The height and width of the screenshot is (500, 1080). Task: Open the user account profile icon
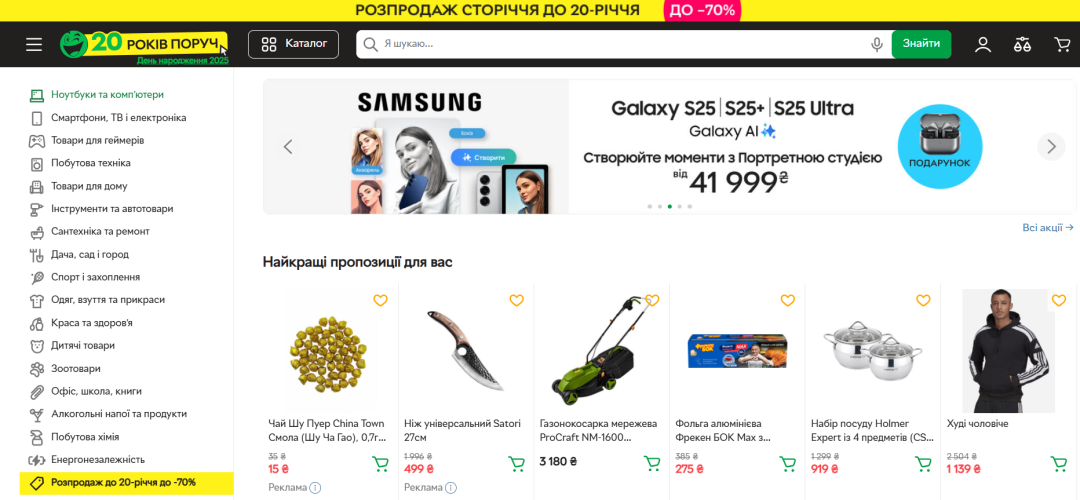[983, 44]
